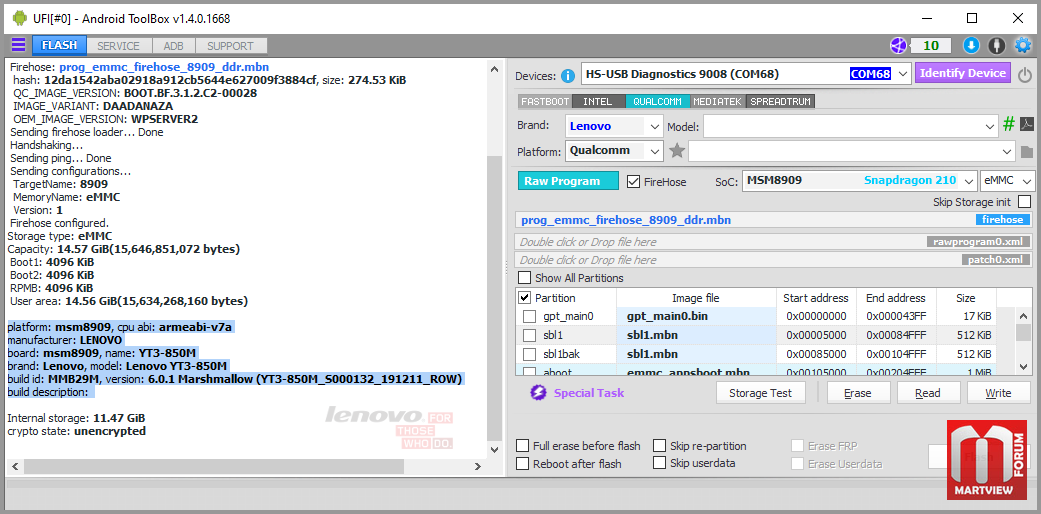Click the Image file column header

(x=696, y=298)
